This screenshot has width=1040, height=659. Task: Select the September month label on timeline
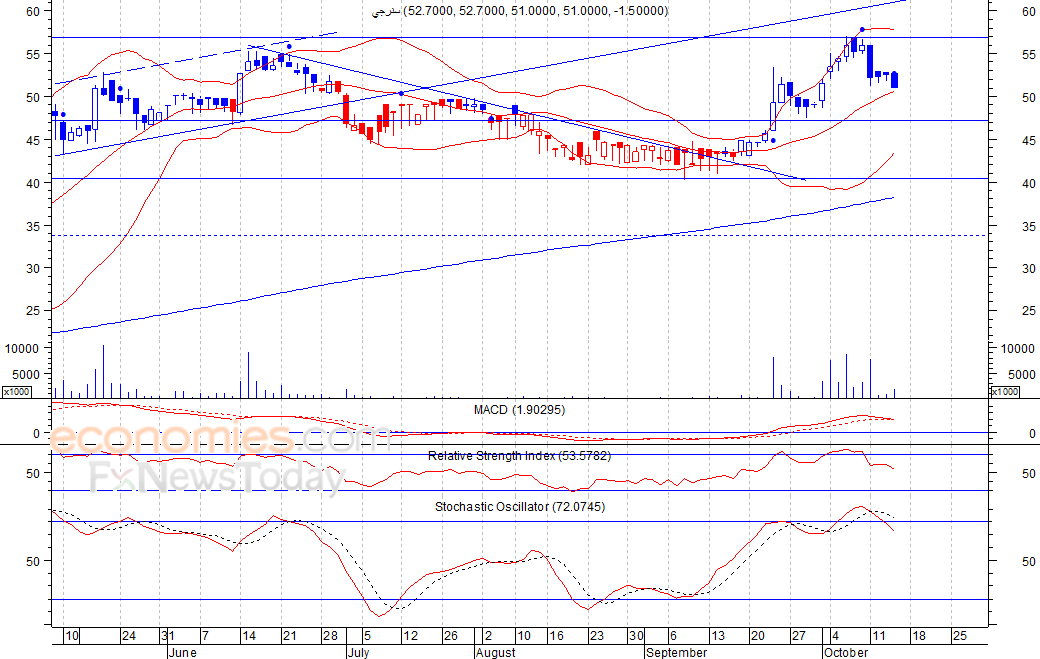[677, 652]
